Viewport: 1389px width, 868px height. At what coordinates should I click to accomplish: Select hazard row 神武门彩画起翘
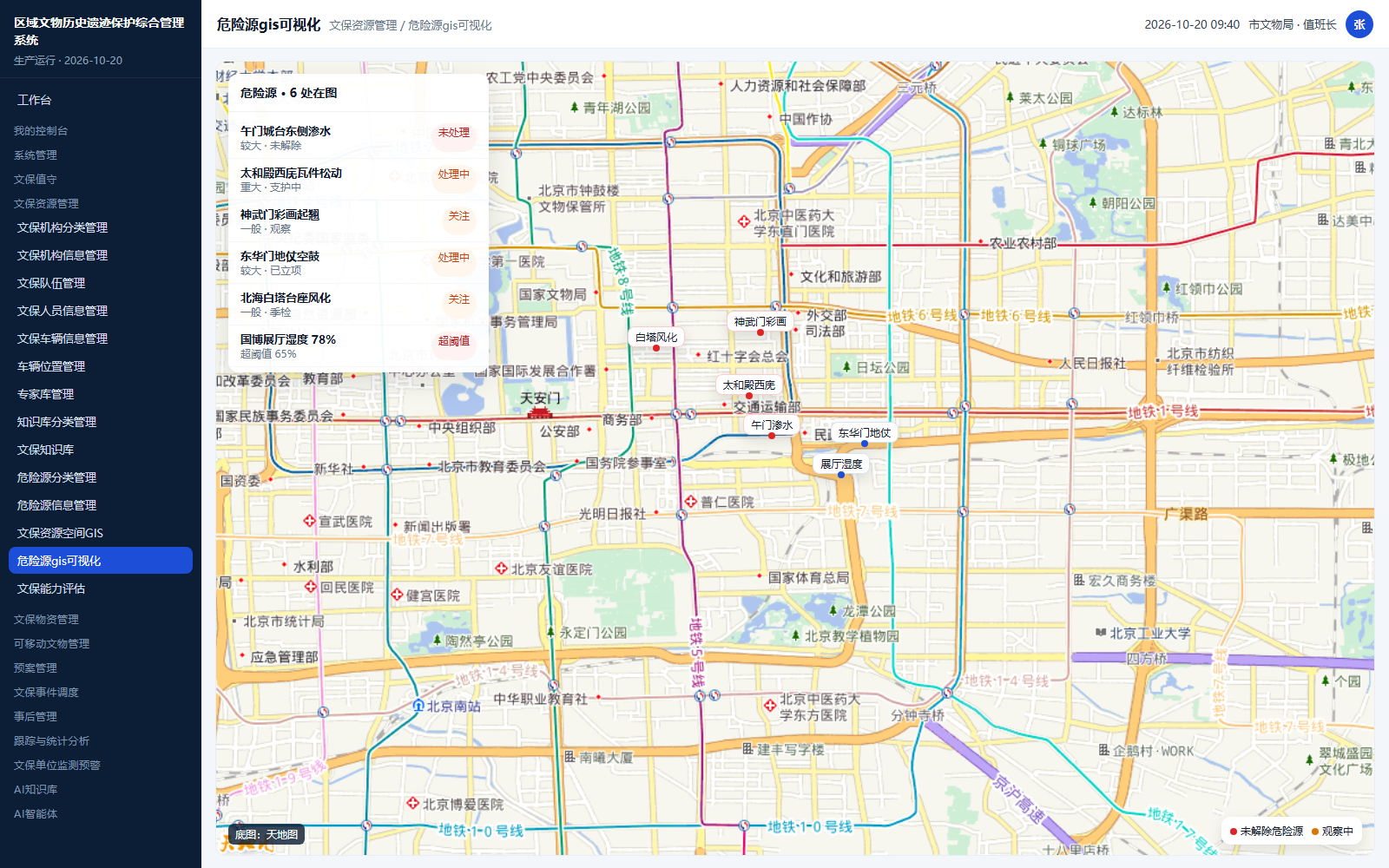359,220
